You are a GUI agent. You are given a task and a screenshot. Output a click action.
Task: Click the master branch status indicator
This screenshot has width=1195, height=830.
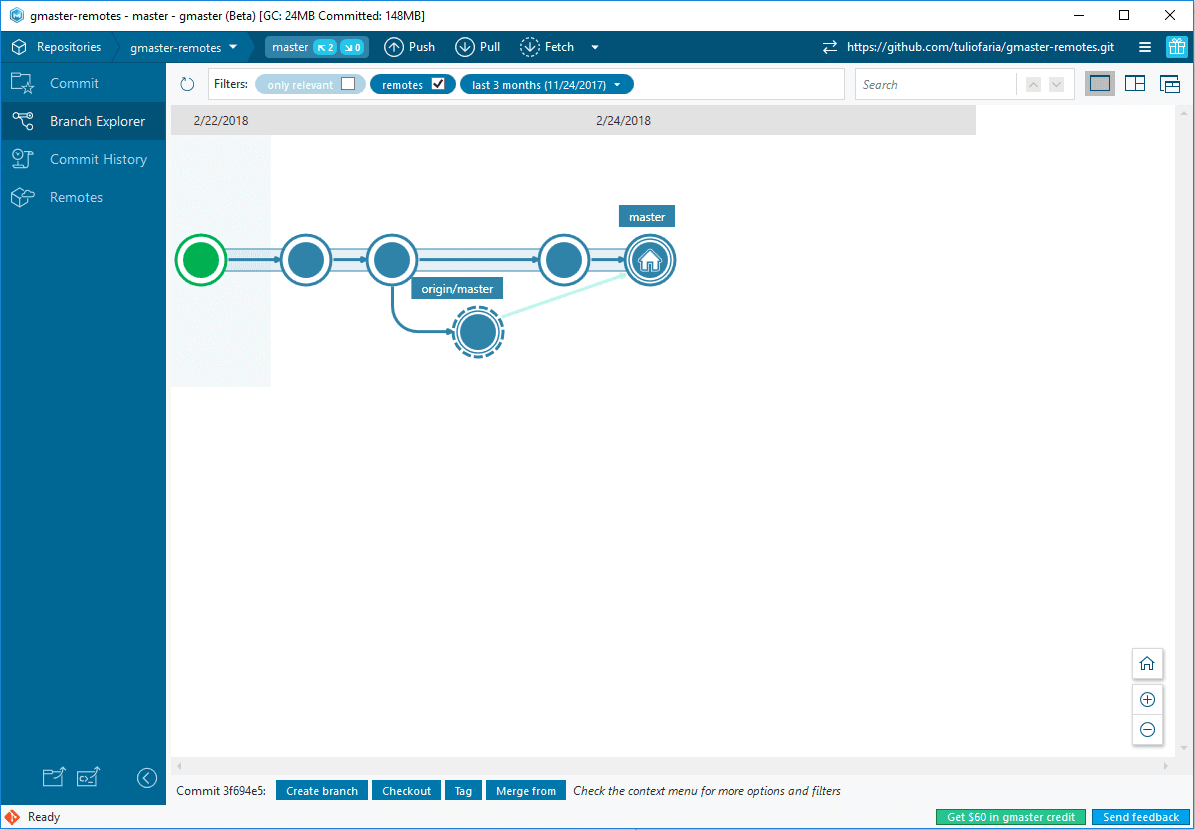point(317,47)
